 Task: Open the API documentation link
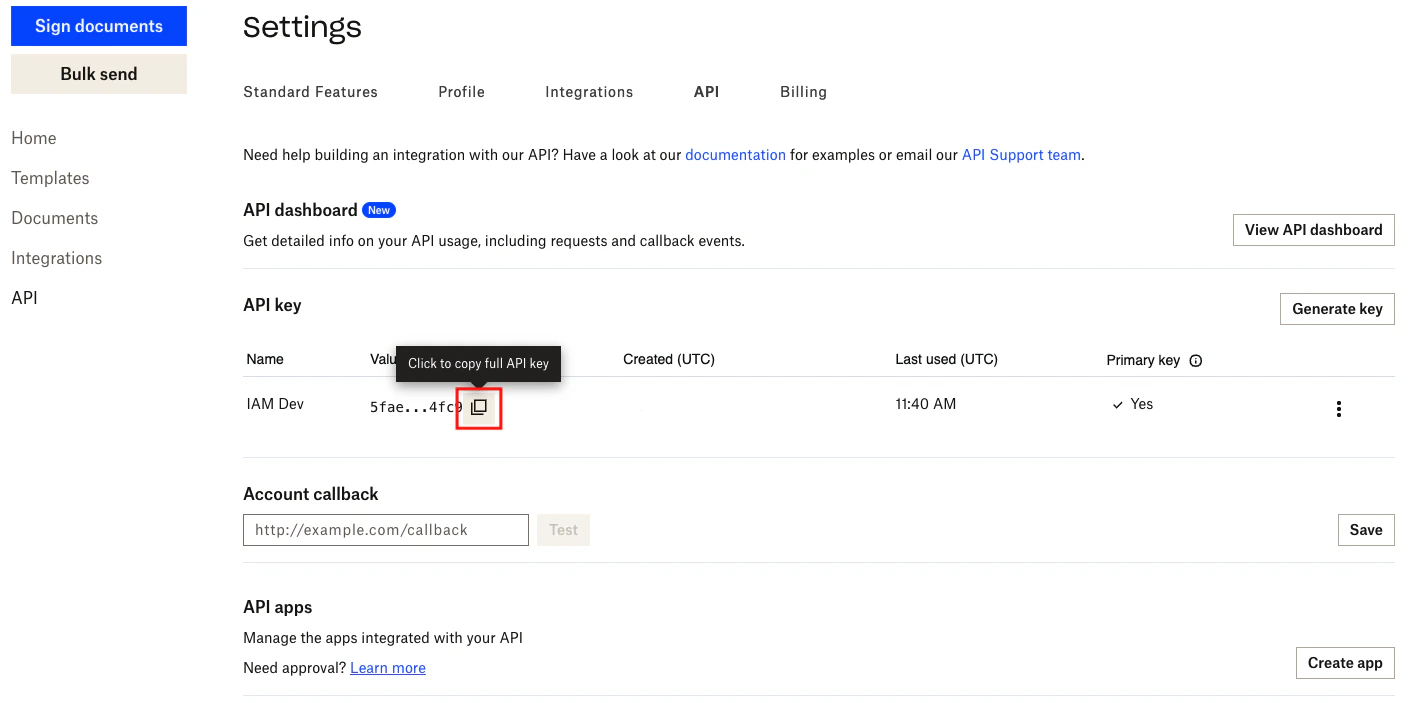pos(735,154)
